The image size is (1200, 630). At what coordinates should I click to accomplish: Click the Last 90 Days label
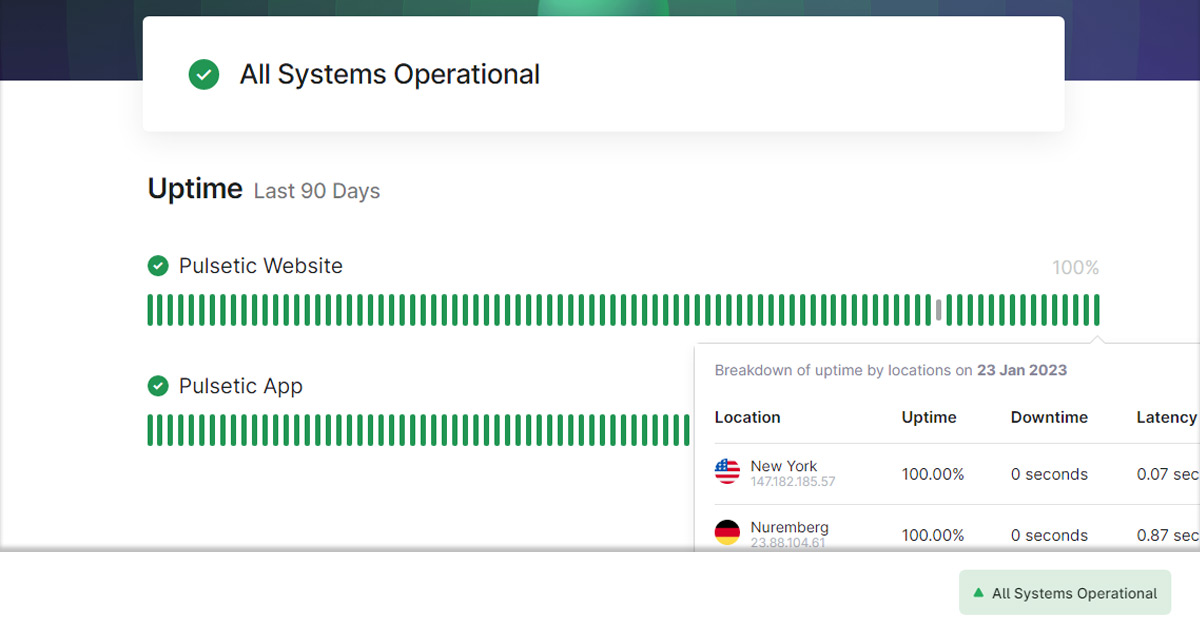pyautogui.click(x=317, y=191)
